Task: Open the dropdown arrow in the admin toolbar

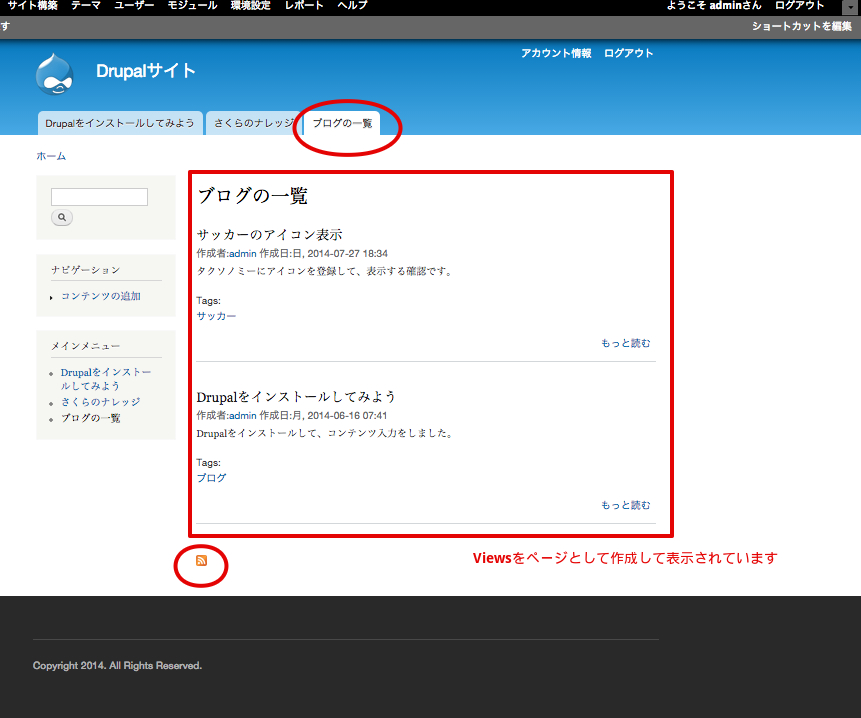Action: tap(851, 6)
